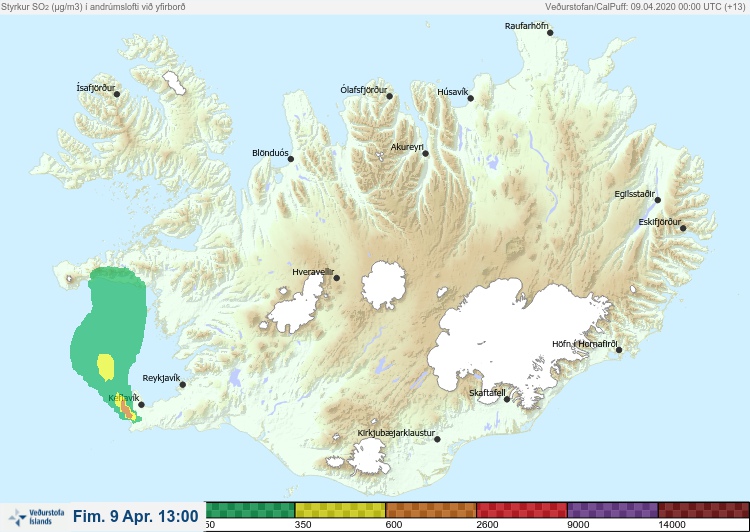This screenshot has height=532, width=750.
Task: Click the Ólafsfjörður label
Action: (364, 90)
